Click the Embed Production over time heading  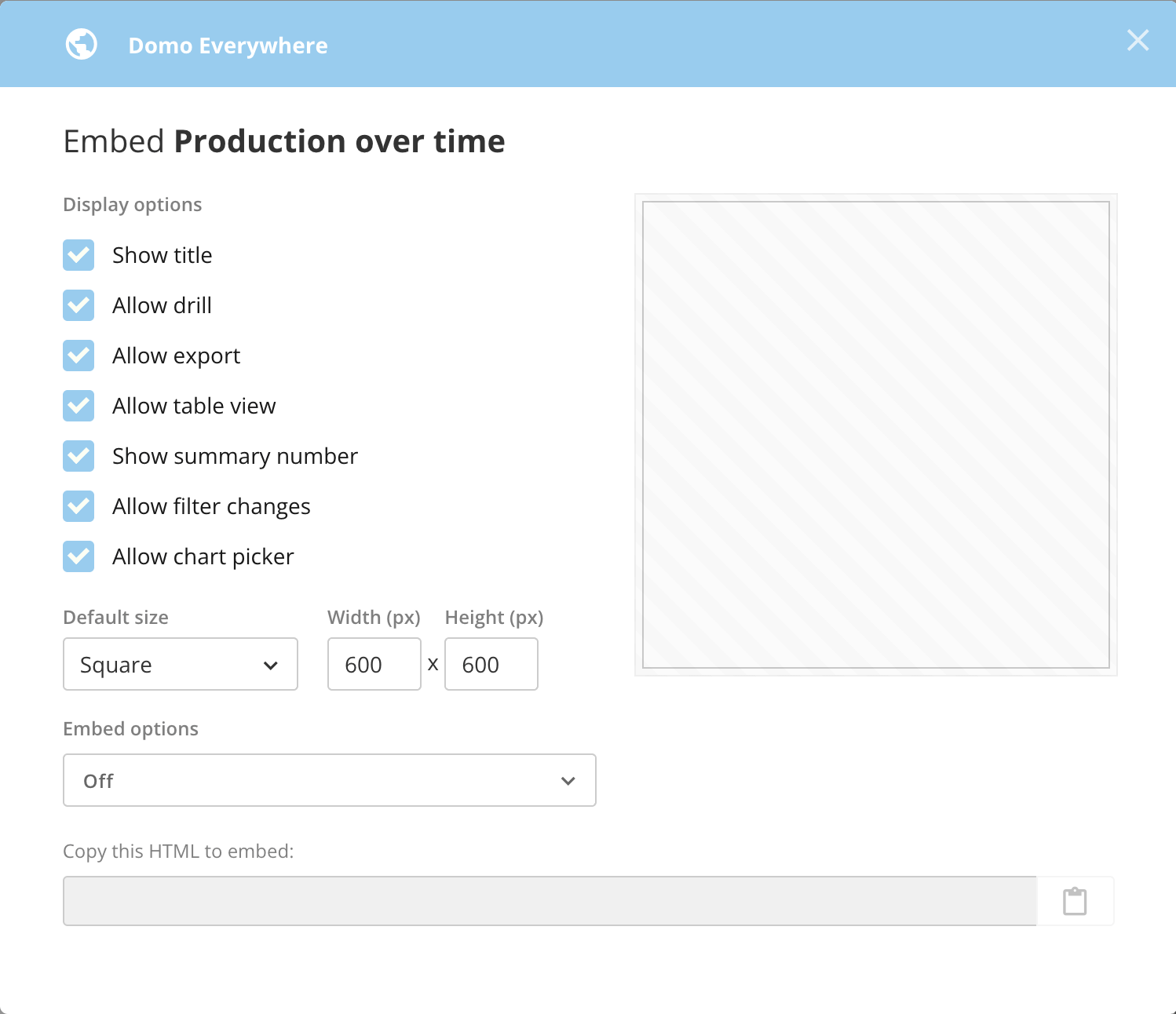[284, 141]
